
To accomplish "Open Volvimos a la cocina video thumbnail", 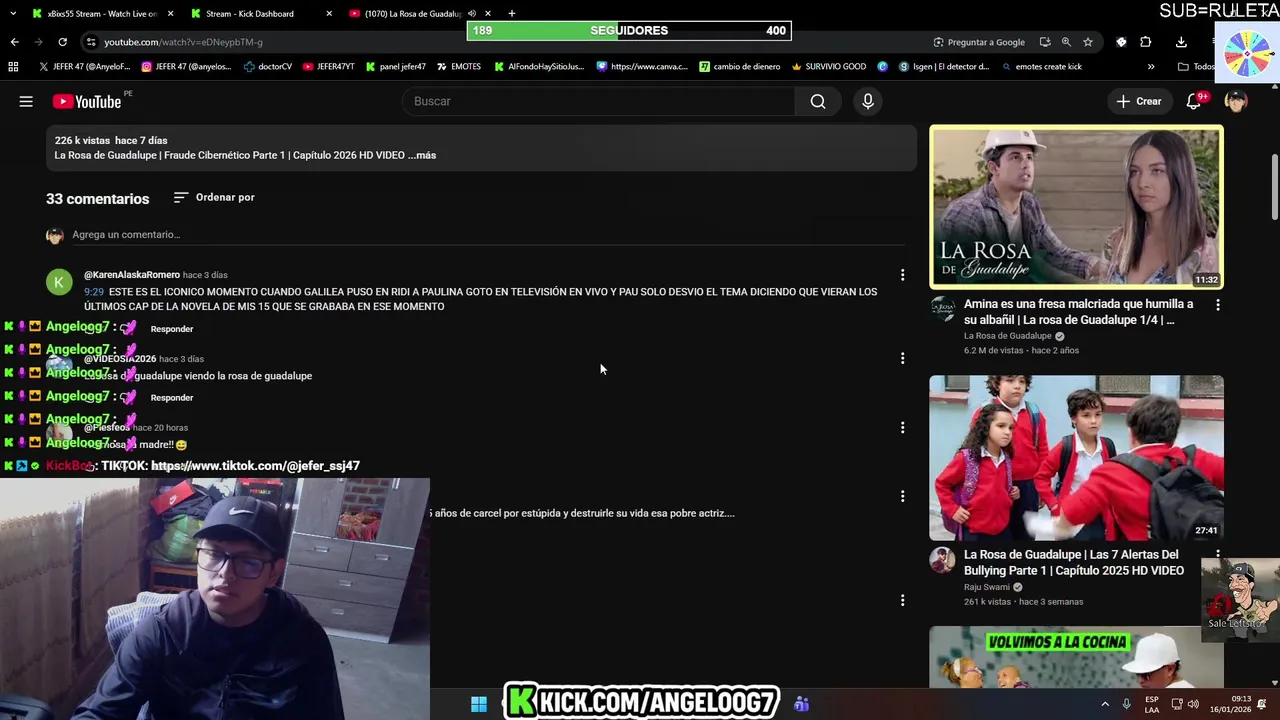I will point(1076,657).
